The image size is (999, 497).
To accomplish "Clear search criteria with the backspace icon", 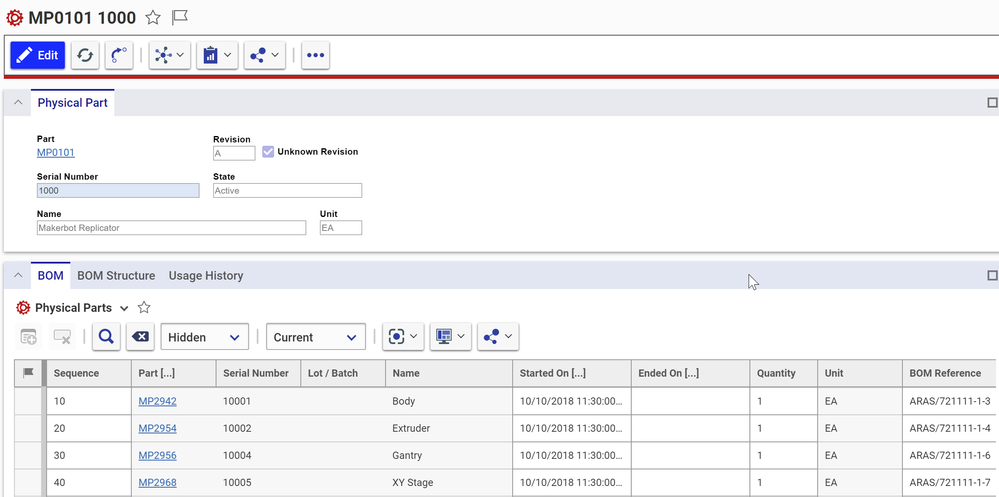I will pos(141,338).
